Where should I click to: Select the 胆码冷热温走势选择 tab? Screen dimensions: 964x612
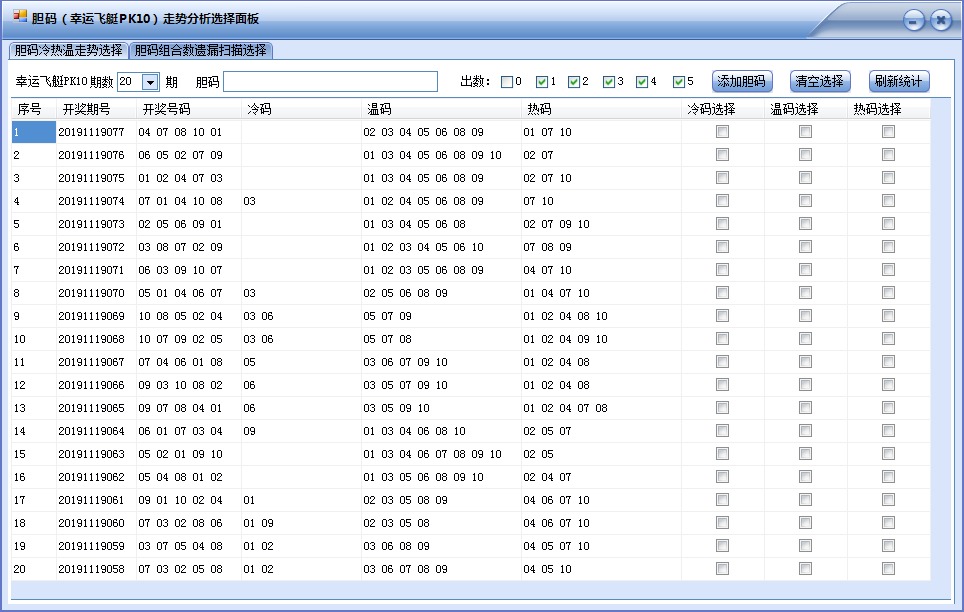point(68,48)
